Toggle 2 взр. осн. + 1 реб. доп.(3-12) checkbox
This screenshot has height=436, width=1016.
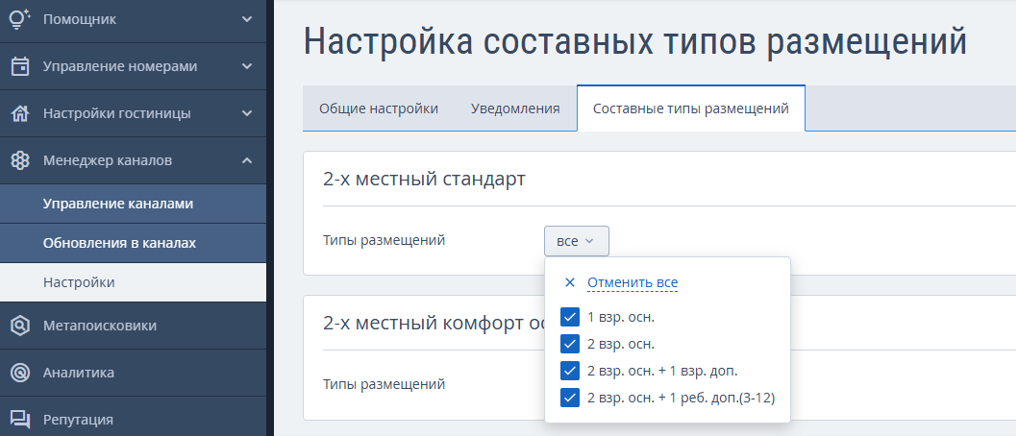tap(570, 398)
